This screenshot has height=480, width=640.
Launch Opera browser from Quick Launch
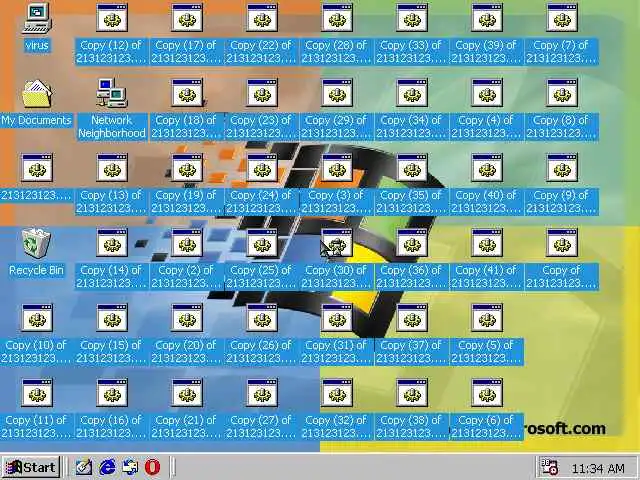153,467
